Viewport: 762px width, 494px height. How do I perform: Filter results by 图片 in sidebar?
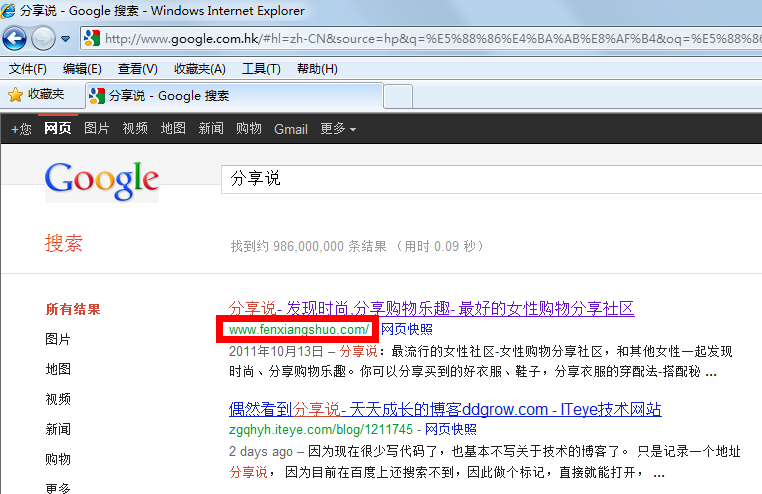[x=58, y=339]
